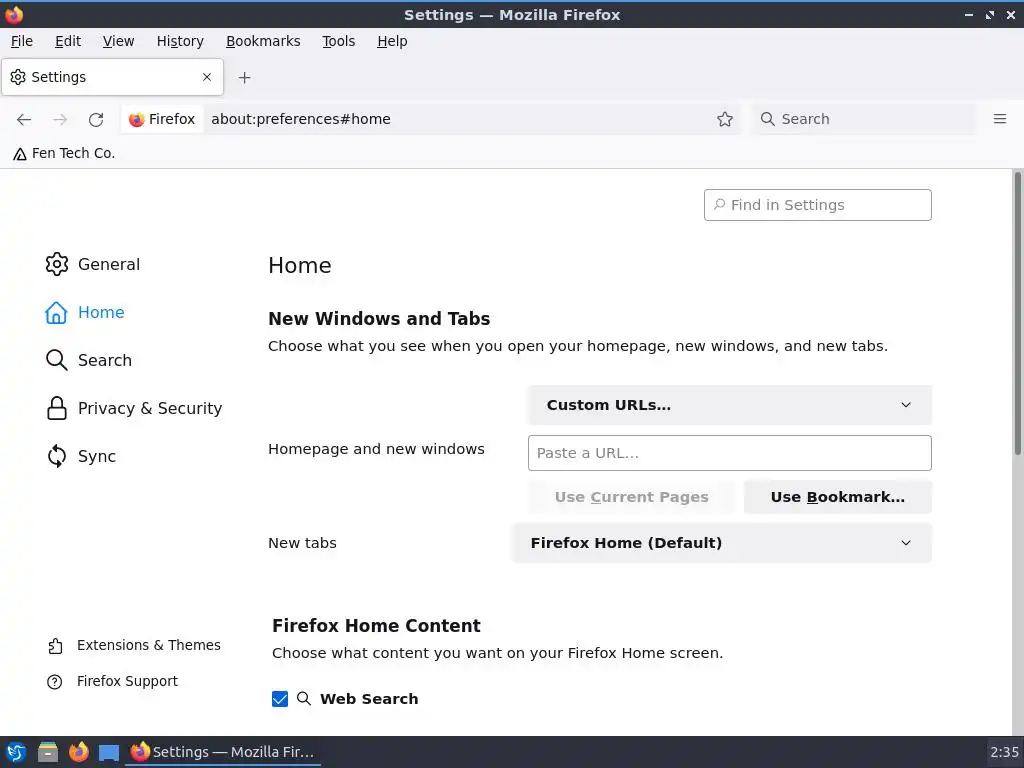Click the Settings — Mozilla Firefox taskbar entry
The height and width of the screenshot is (768, 1024).
(223, 752)
